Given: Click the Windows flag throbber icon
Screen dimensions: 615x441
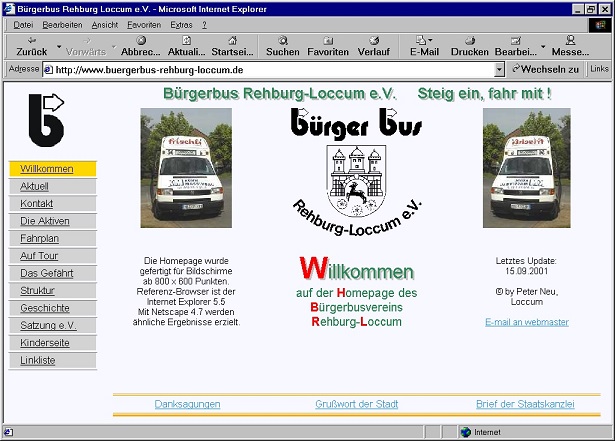Looking at the screenshot, I should [600, 25].
